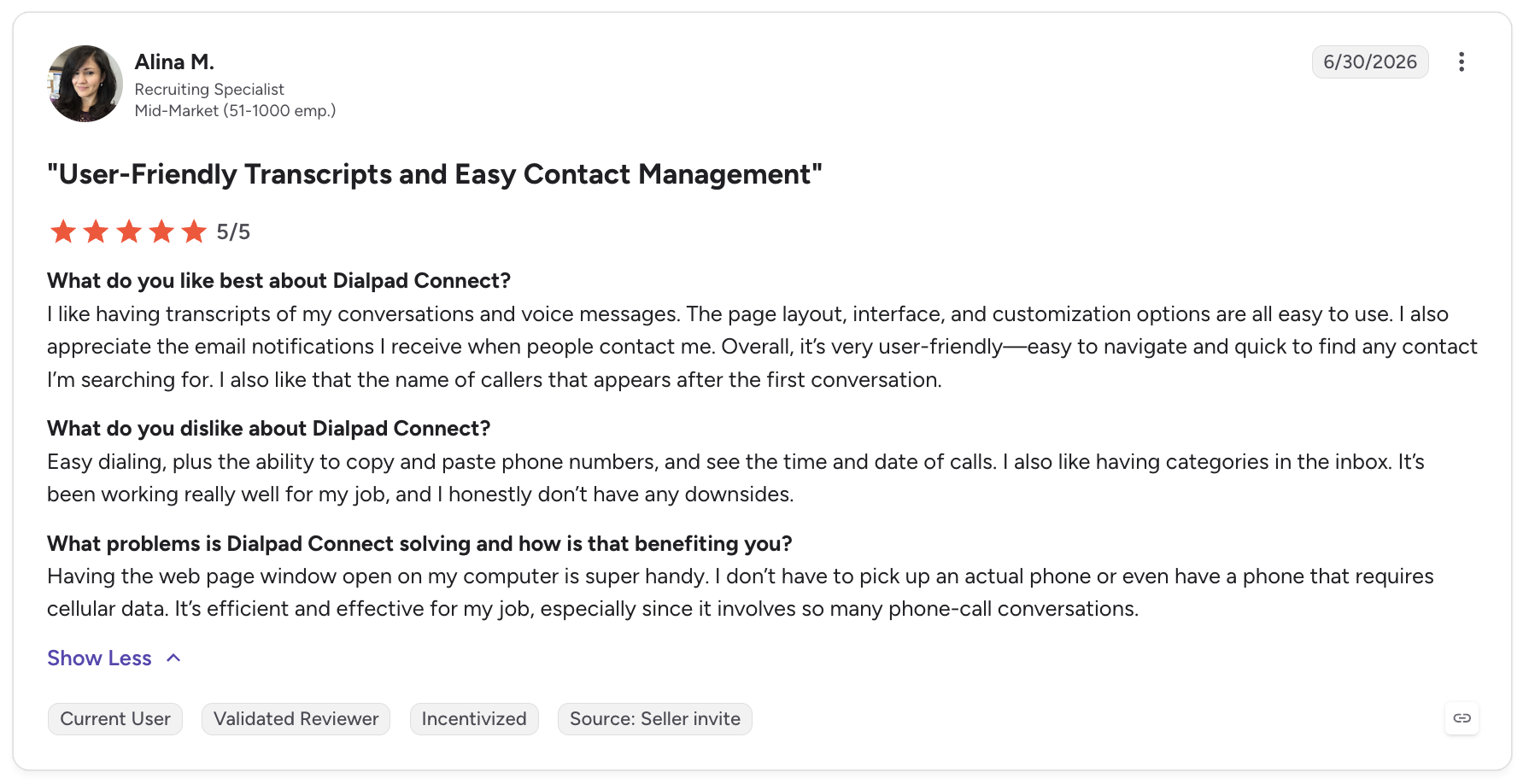Click the Incentivized badge

point(474,719)
